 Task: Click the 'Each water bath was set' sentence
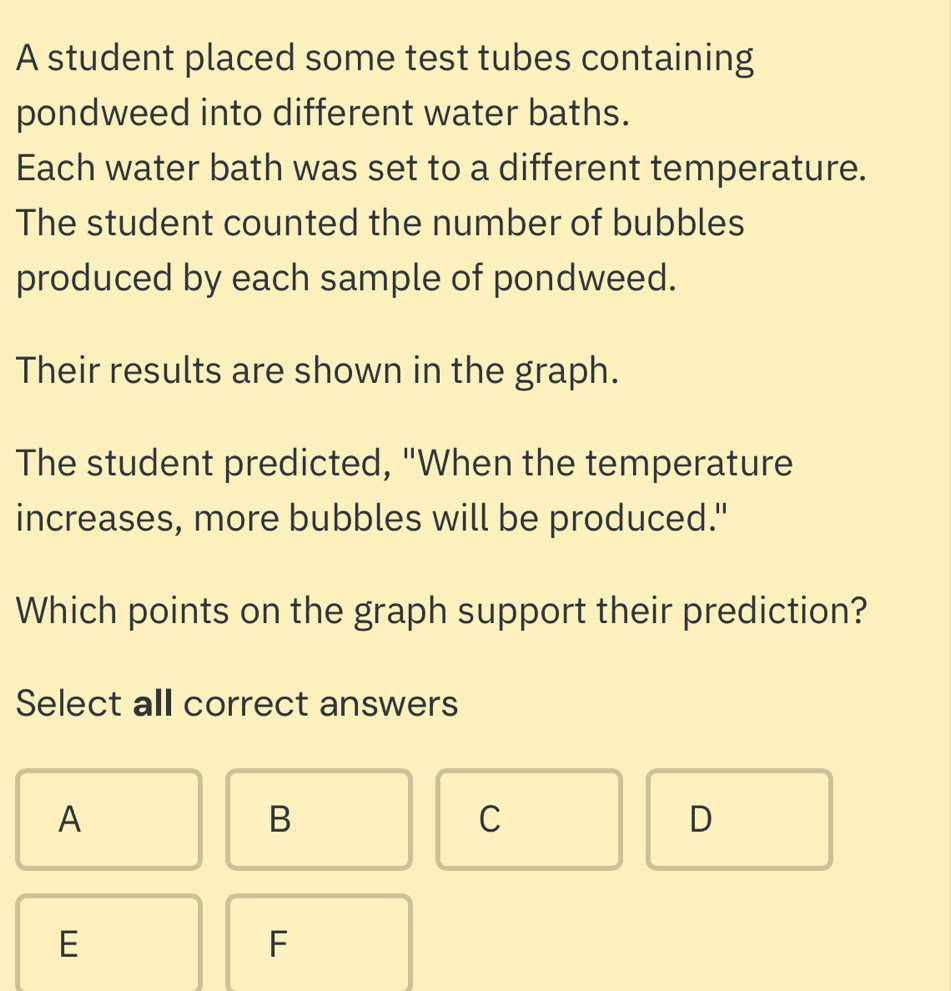[x=441, y=167]
